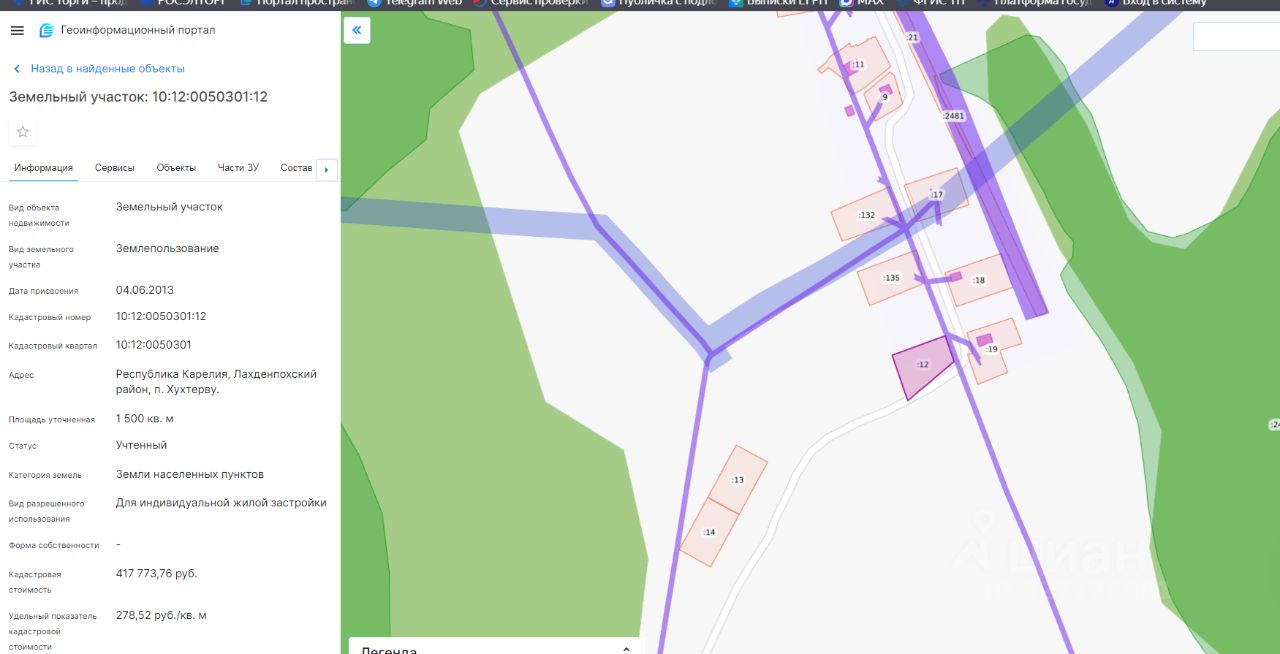Click the Вид объекта недвижимости label

tap(39, 215)
